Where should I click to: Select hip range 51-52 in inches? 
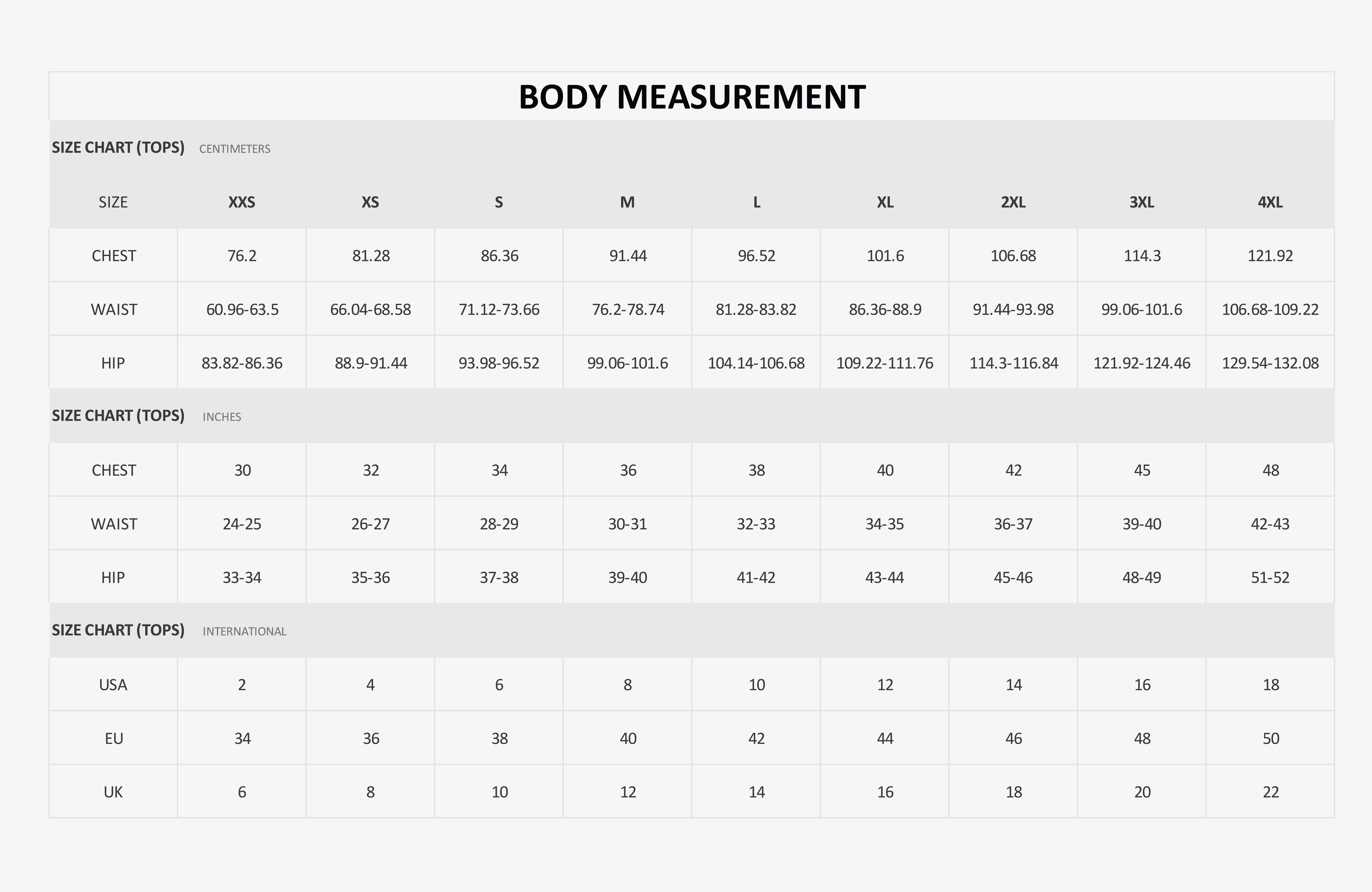[1270, 578]
